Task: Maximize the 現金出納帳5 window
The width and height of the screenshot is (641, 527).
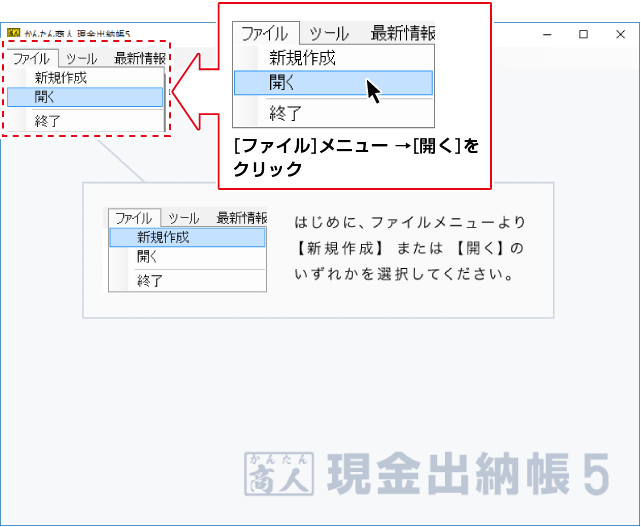Action: tap(583, 33)
